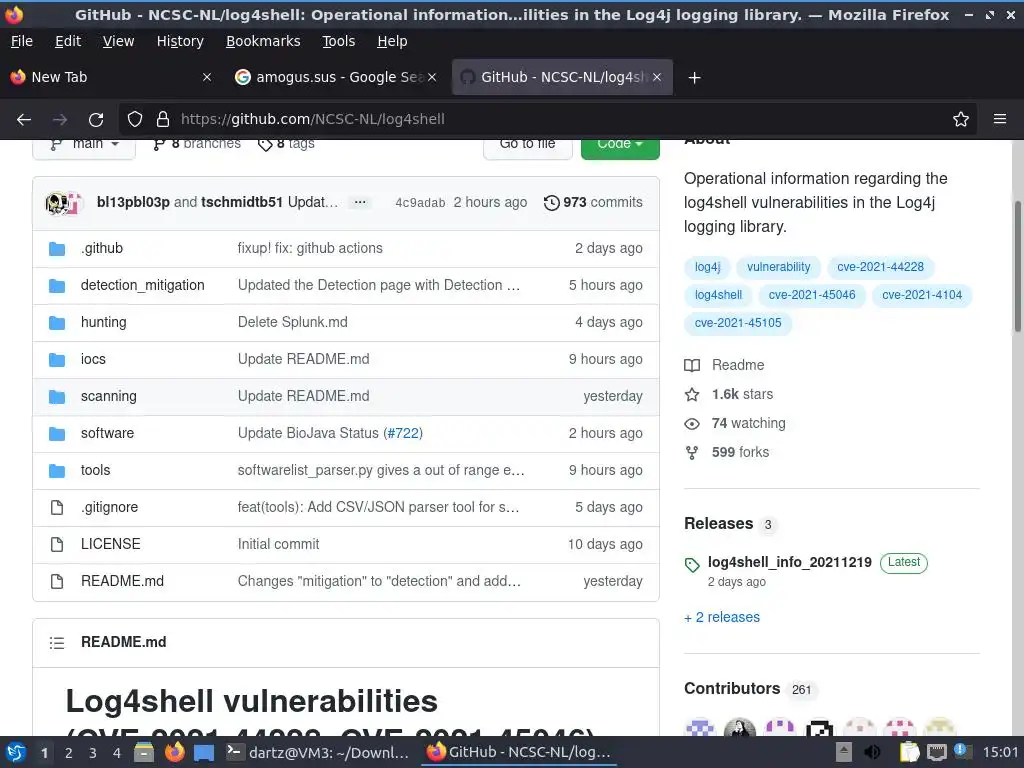Click the file icon beside LICENSE
This screenshot has height=768, width=1024.
pyautogui.click(x=57, y=545)
